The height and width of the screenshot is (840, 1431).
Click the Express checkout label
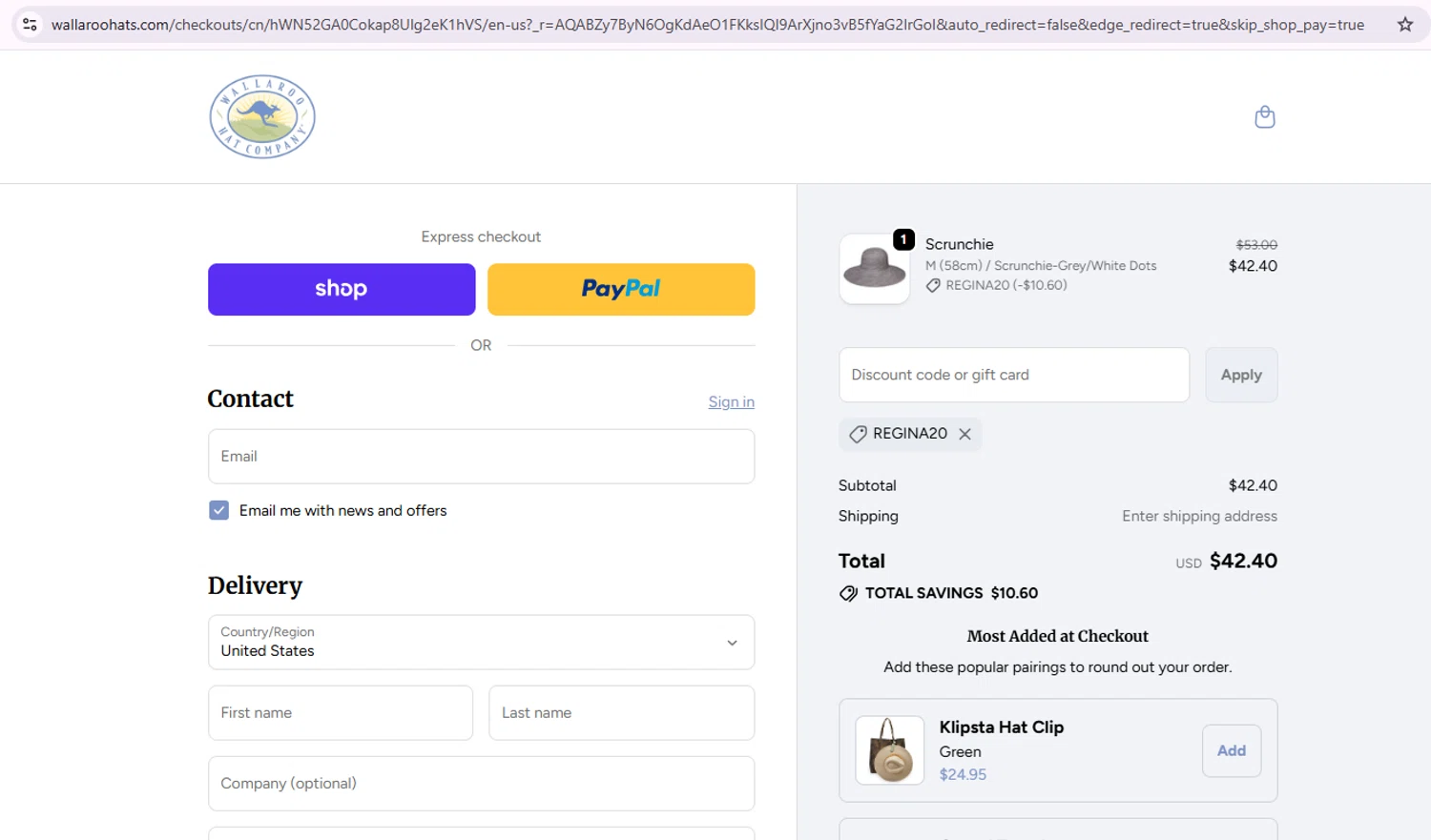point(481,236)
